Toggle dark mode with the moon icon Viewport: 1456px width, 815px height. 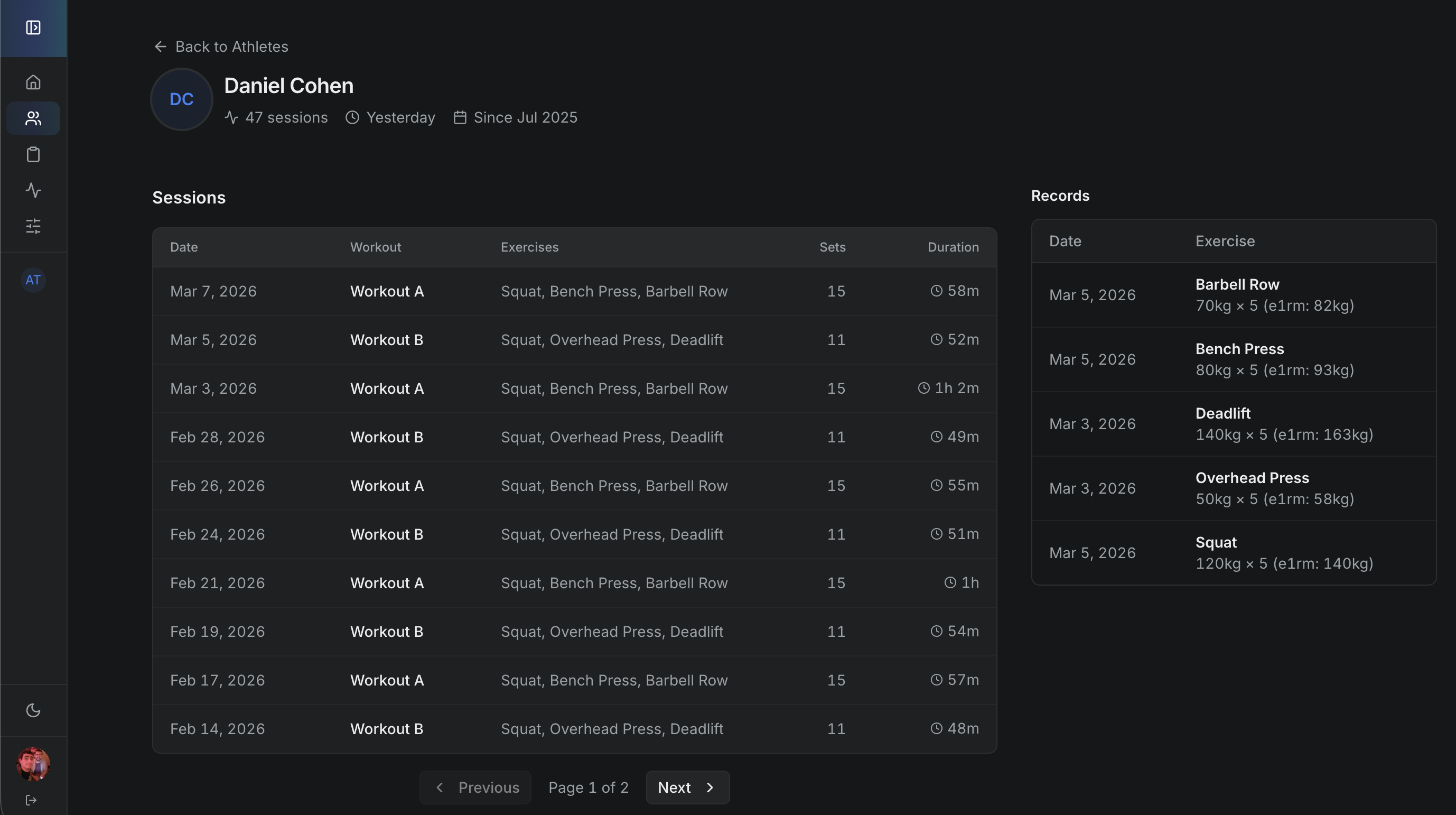point(33,710)
